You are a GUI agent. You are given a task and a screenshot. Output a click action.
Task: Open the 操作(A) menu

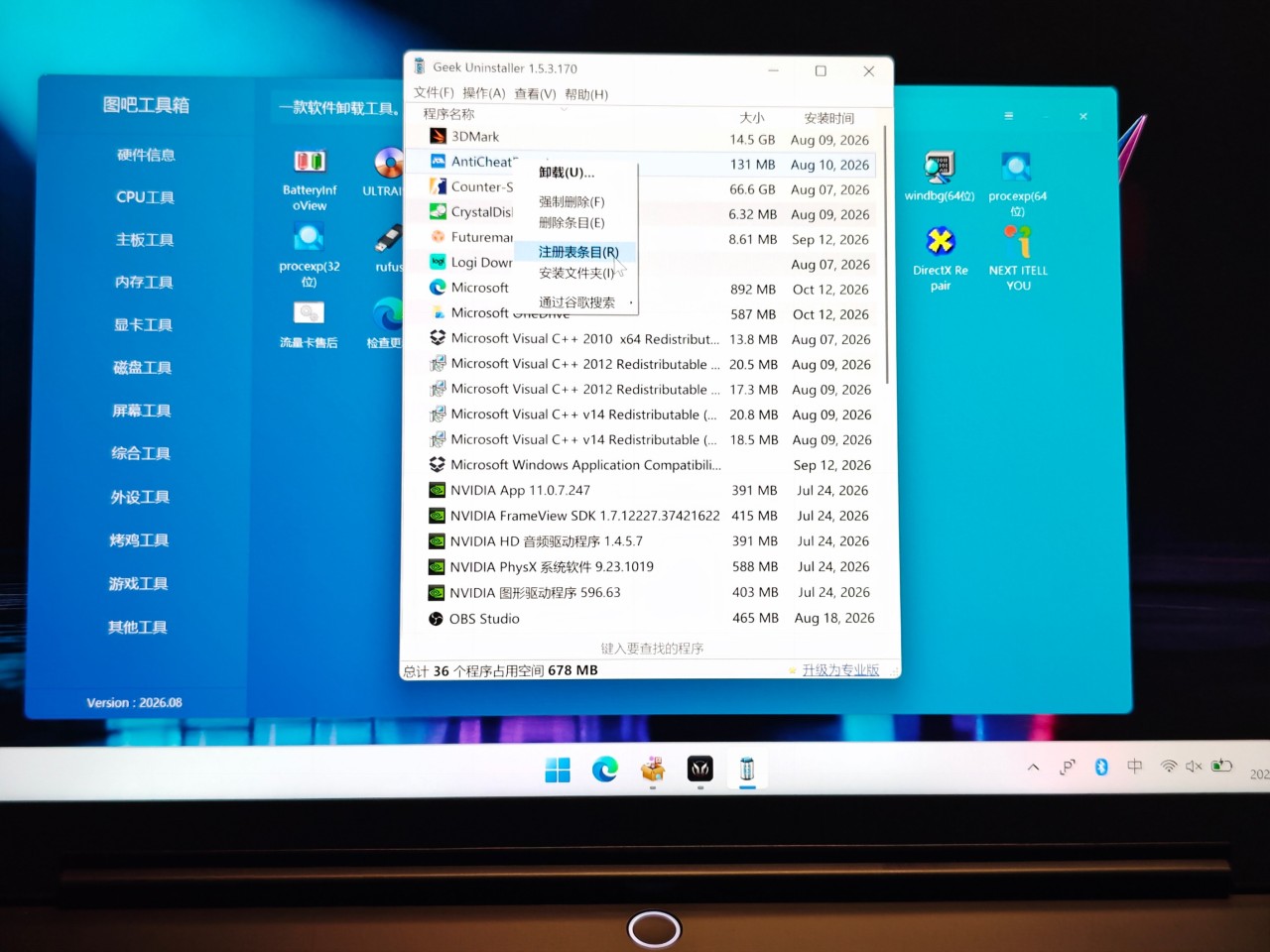coord(483,93)
